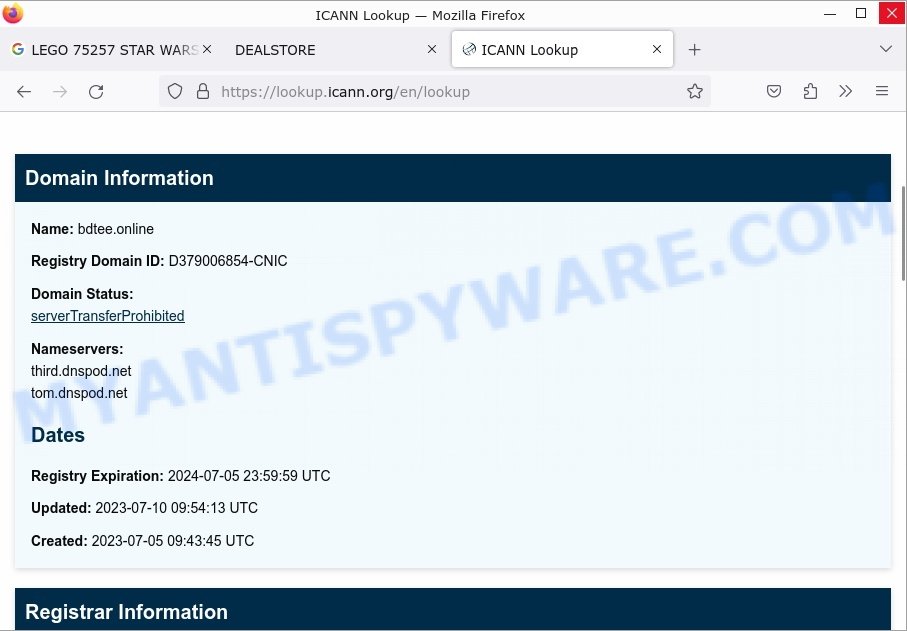View site security padlock details
907x631 pixels.
202,91
